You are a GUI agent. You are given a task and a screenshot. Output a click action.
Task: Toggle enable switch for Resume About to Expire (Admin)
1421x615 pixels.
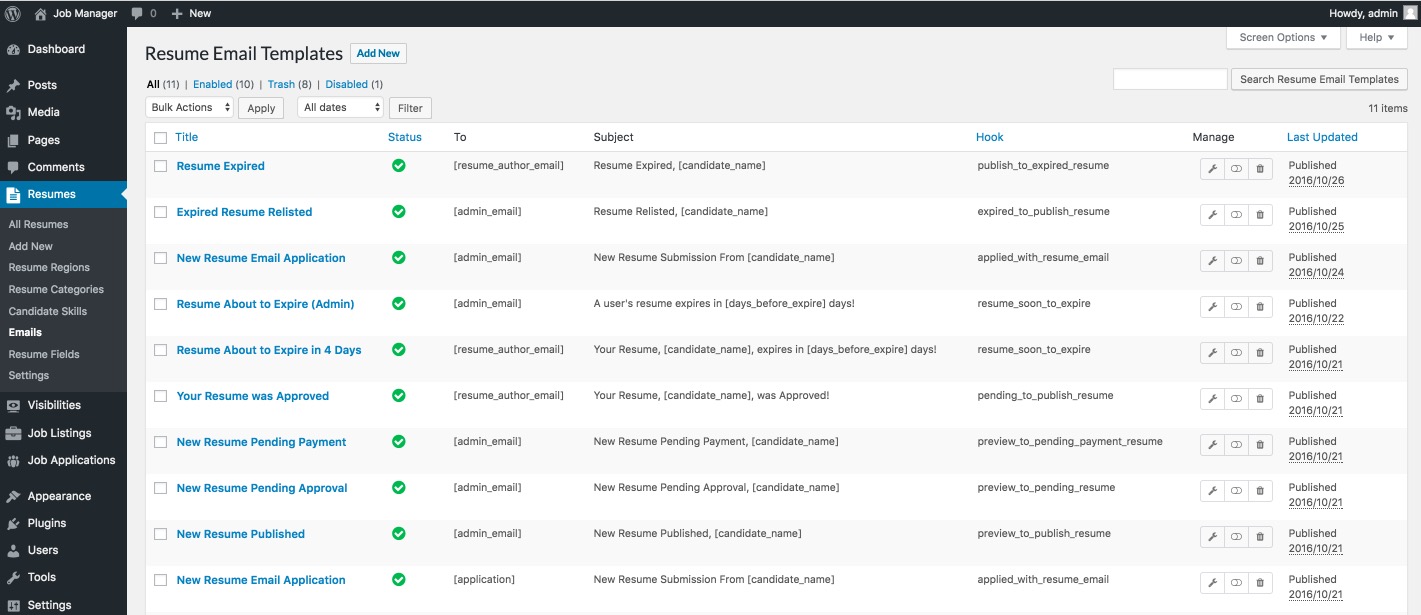pyautogui.click(x=1236, y=308)
